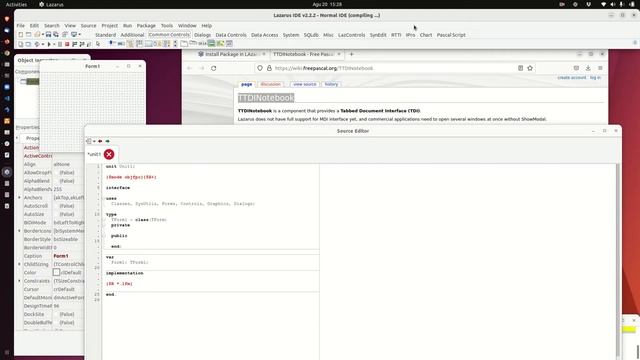Click the log in link

pyautogui.click(x=595, y=77)
